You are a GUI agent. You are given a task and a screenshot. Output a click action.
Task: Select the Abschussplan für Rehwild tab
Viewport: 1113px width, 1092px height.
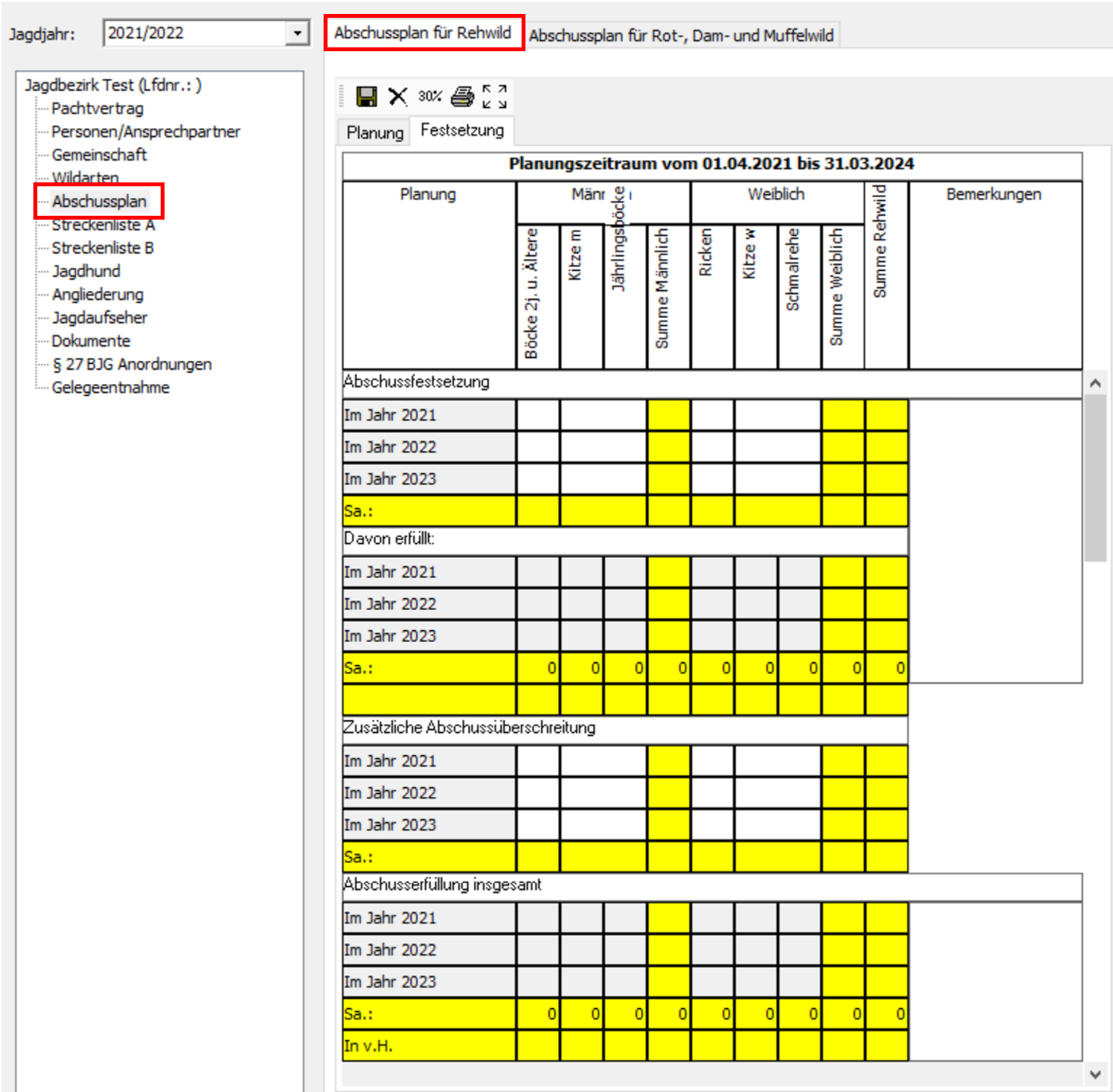(423, 33)
